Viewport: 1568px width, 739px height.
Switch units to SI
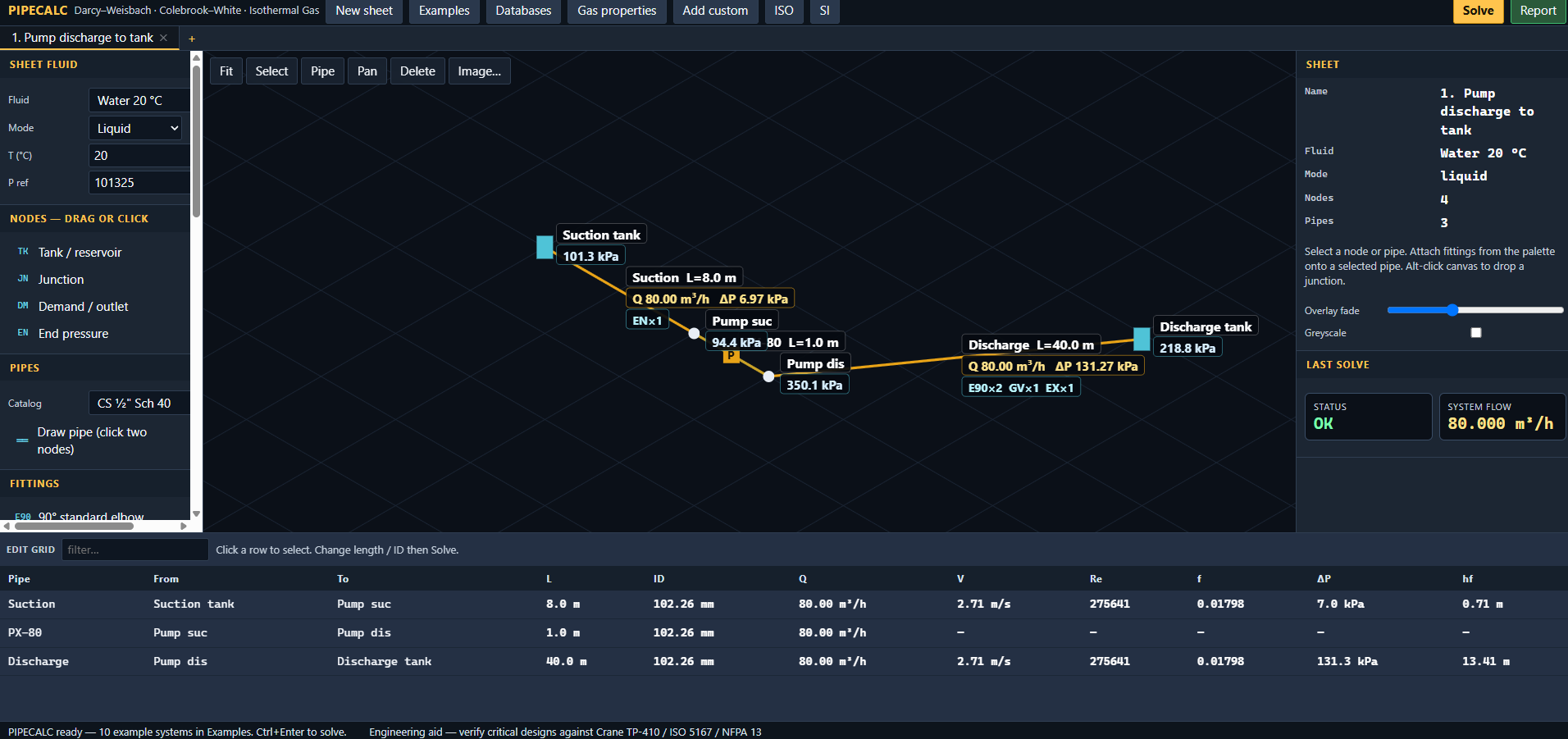tap(824, 11)
